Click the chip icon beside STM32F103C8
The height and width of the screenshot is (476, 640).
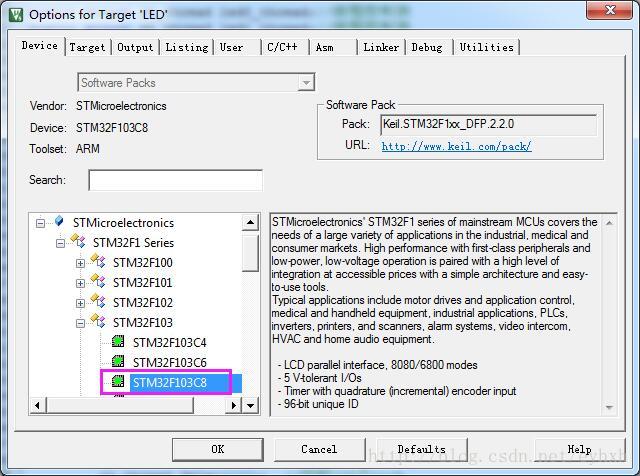tap(118, 381)
